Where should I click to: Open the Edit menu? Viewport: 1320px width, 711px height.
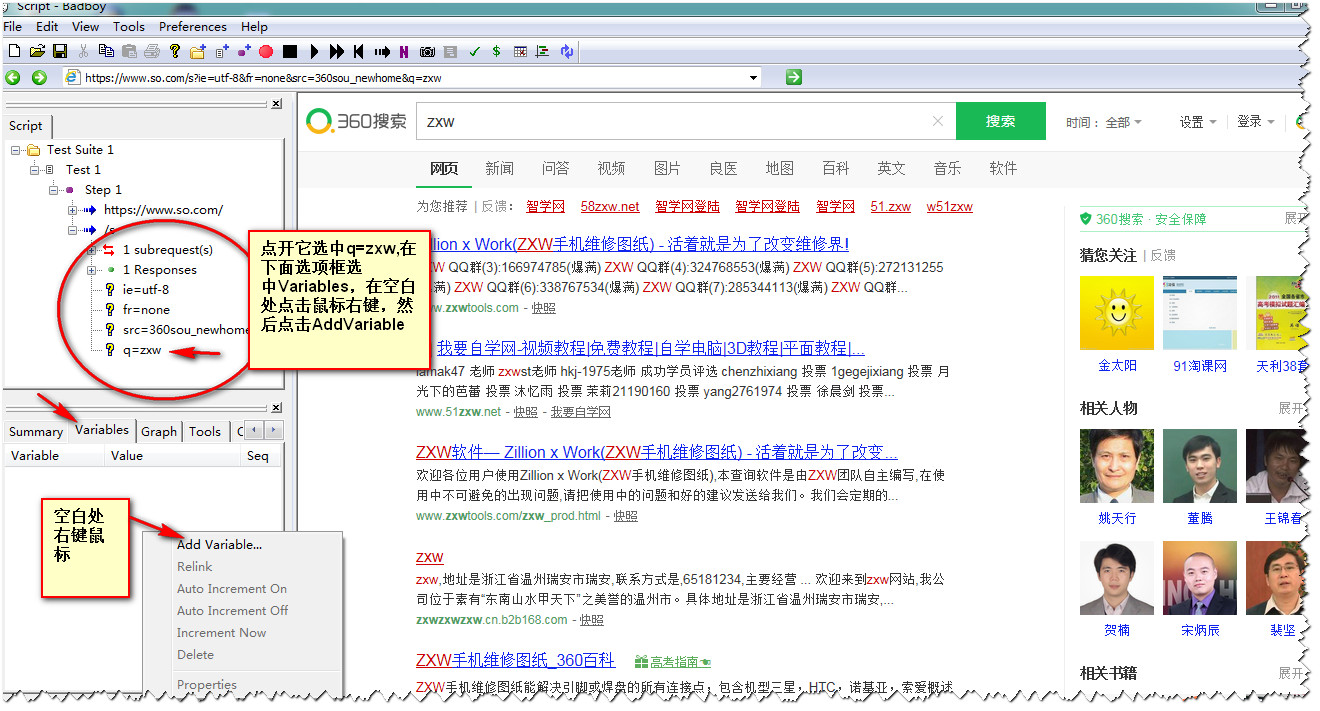pyautogui.click(x=47, y=27)
